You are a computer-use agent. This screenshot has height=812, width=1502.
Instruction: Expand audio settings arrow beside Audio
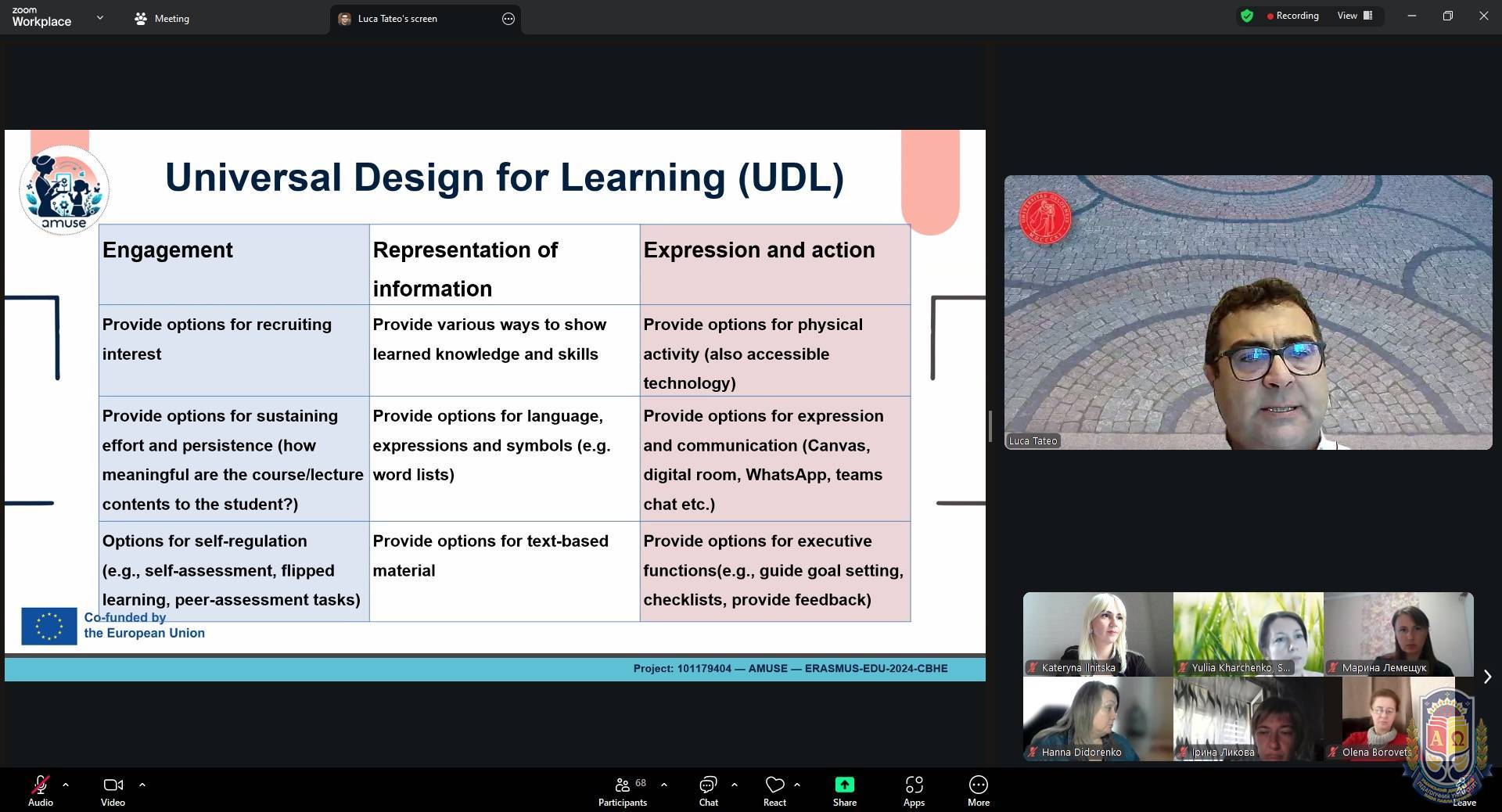[x=66, y=784]
